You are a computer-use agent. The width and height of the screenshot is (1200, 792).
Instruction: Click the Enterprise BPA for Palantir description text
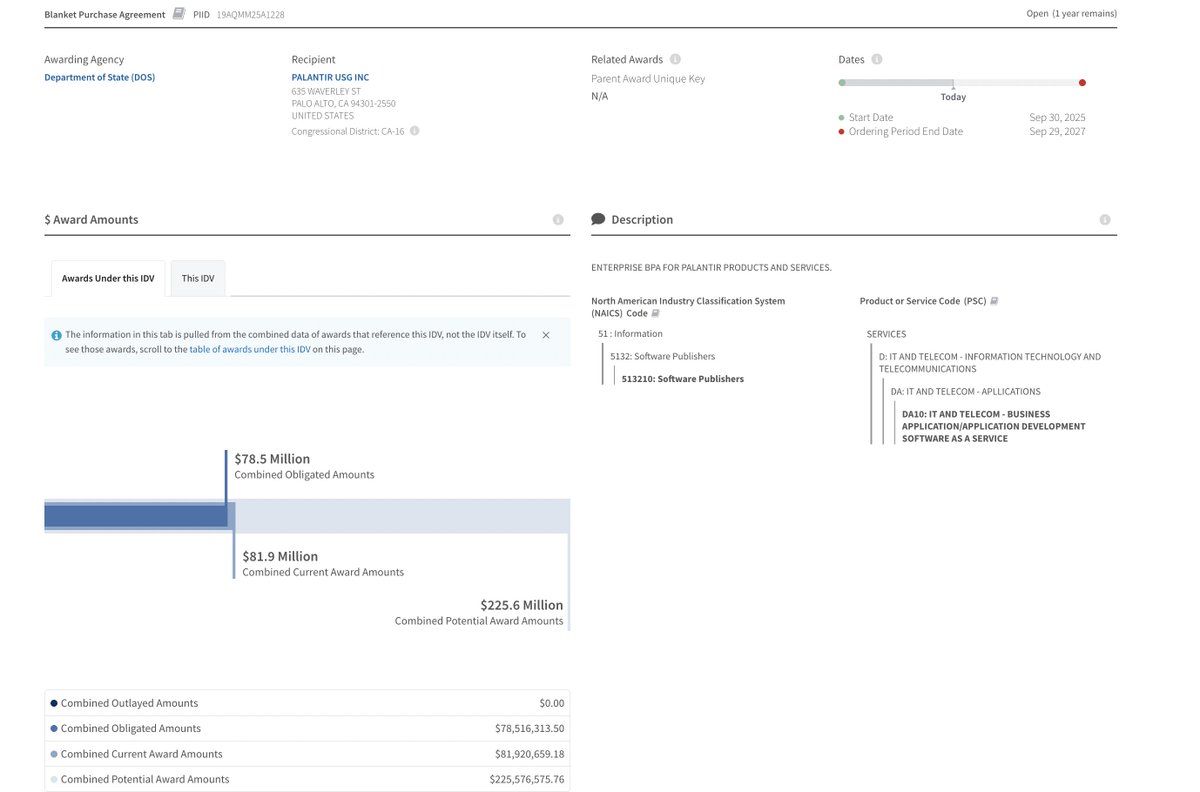711,268
